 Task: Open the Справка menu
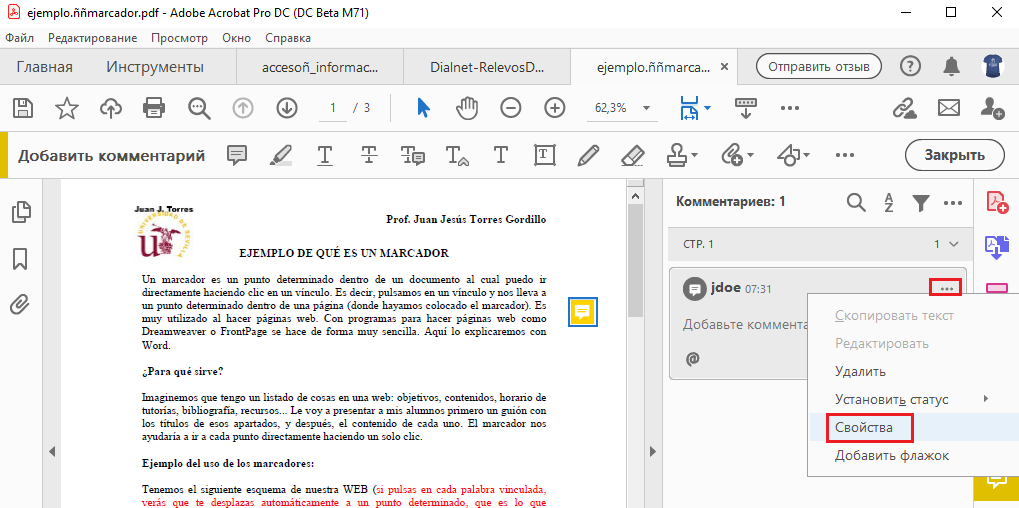tap(288, 38)
